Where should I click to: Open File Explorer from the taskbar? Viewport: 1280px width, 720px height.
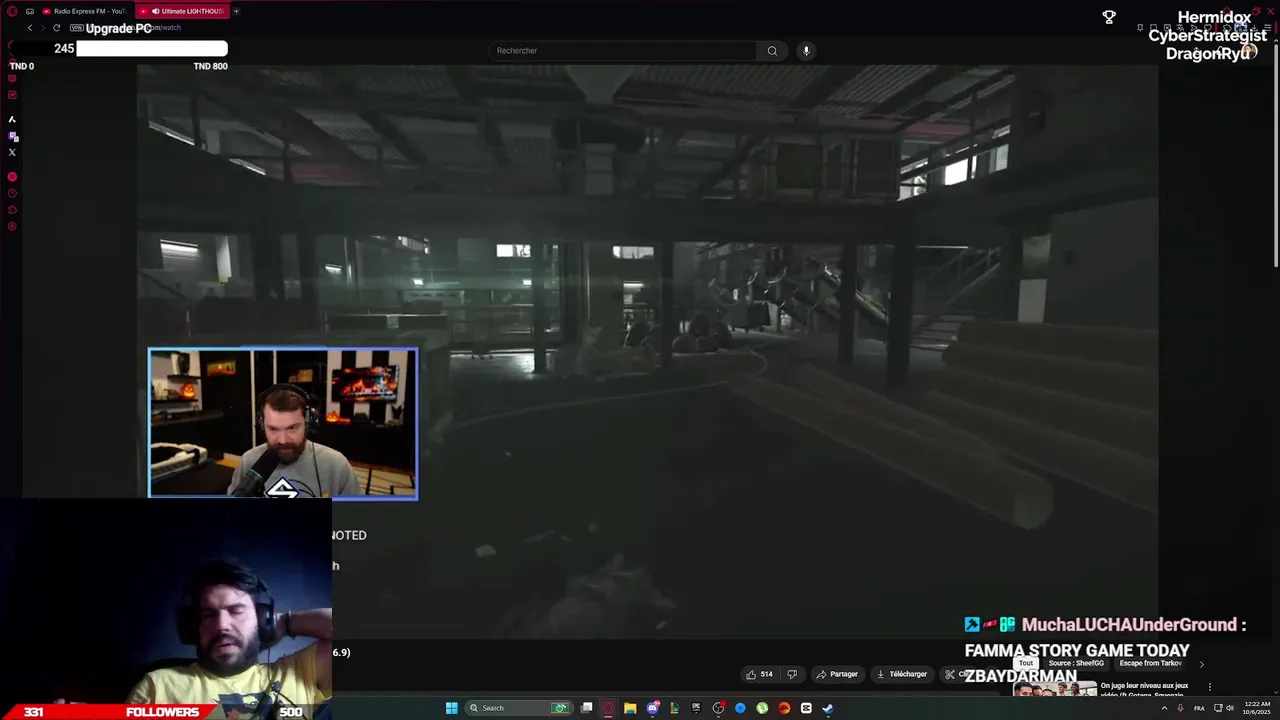click(630, 708)
